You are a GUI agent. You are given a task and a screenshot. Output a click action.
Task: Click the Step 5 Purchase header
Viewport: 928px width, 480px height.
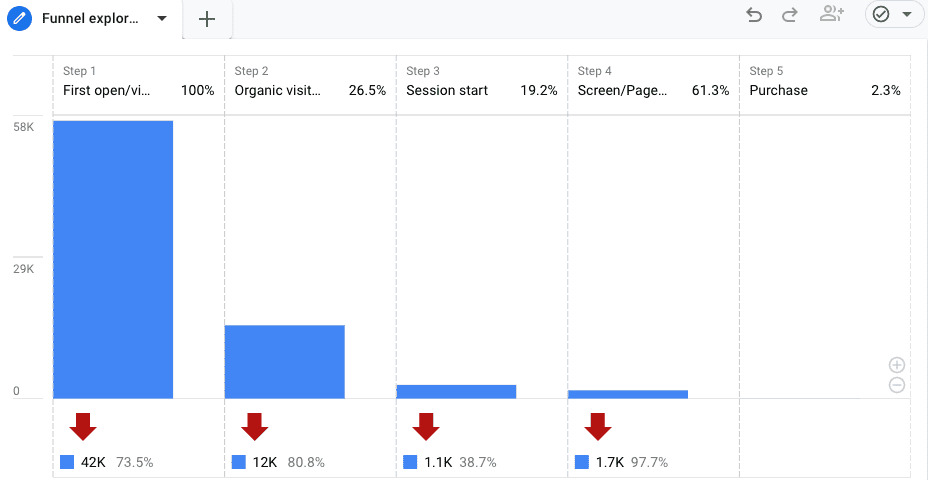click(824, 81)
